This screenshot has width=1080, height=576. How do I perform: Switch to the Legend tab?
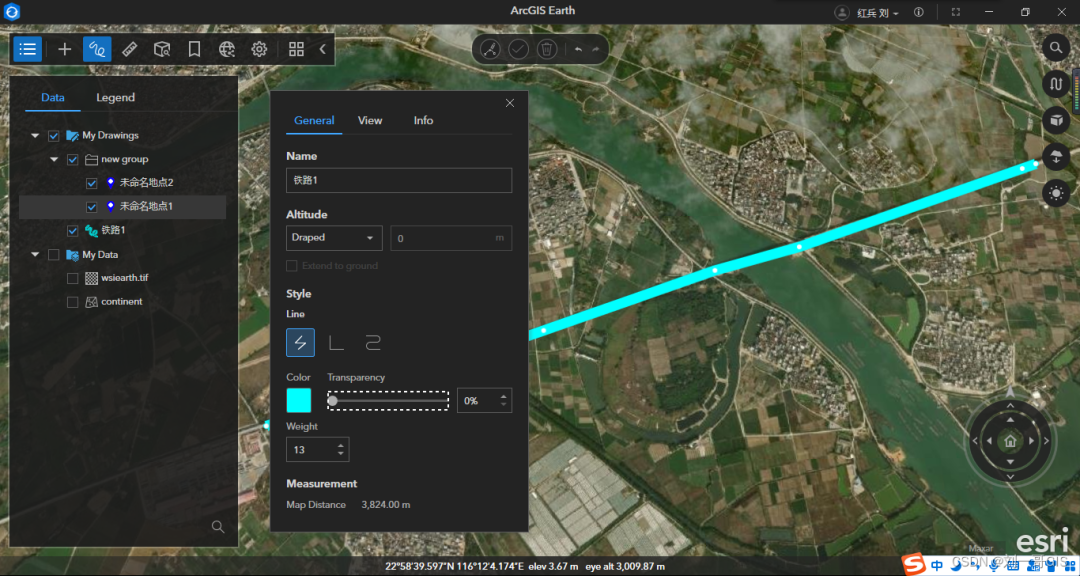tap(115, 98)
